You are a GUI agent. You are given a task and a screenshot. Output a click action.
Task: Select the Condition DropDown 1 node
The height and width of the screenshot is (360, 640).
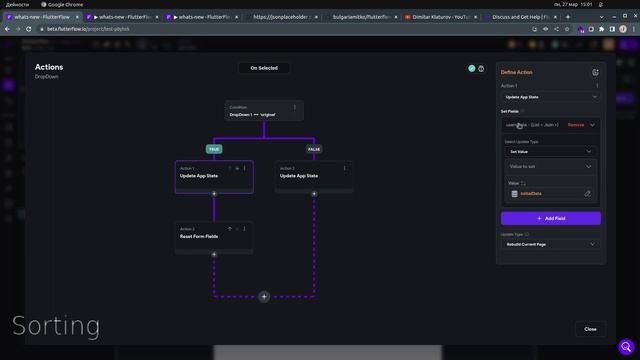click(264, 111)
